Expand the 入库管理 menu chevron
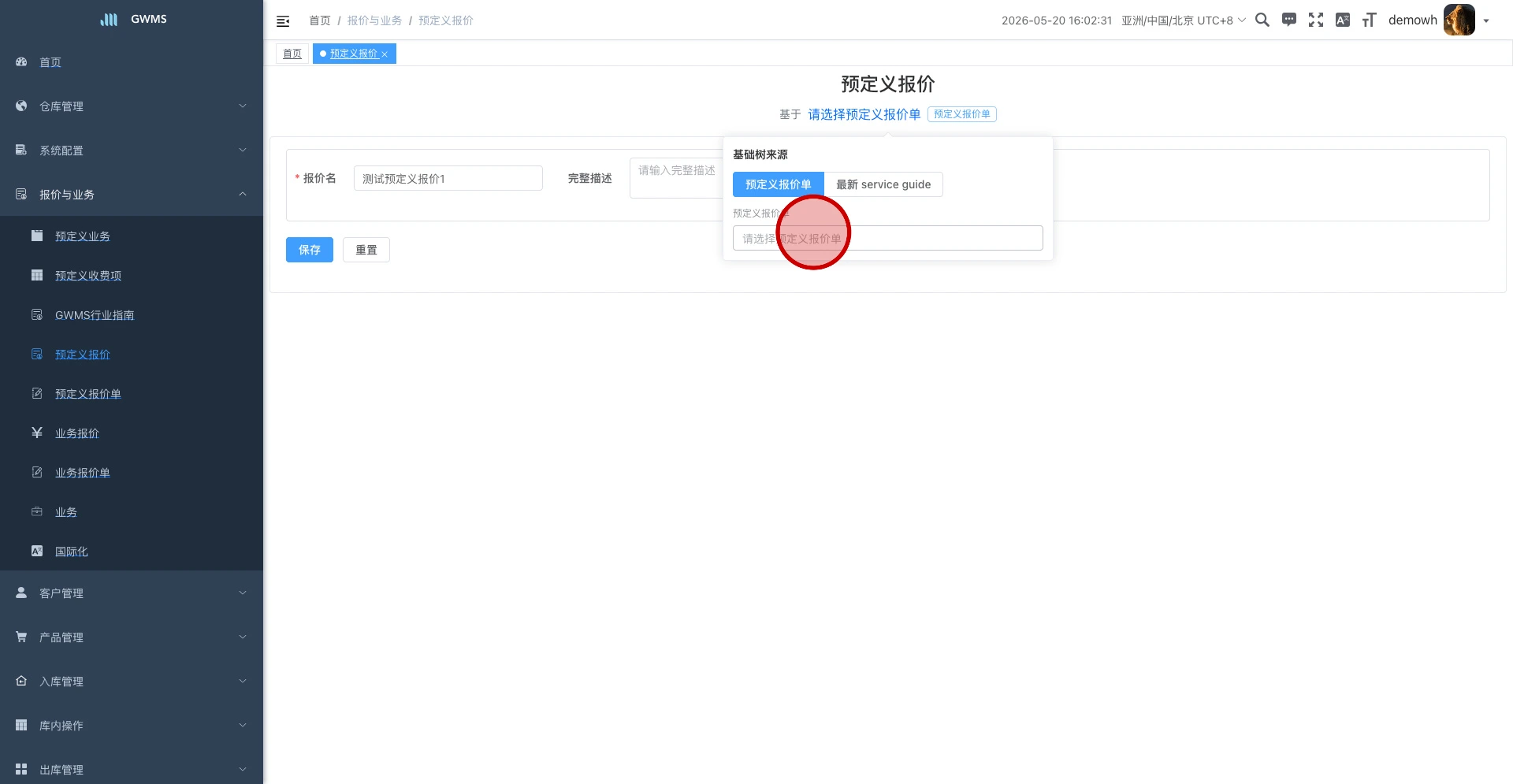The width and height of the screenshot is (1513, 784). 243,681
